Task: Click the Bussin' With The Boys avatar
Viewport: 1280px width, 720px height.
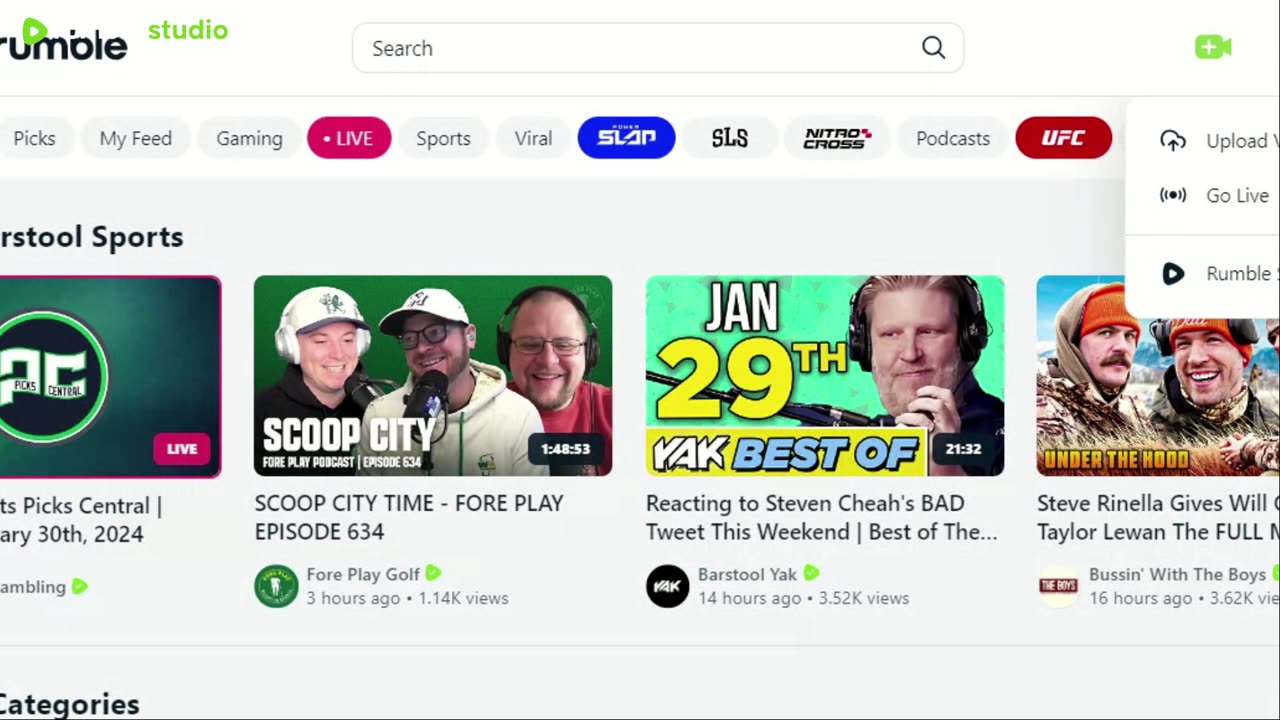Action: pos(1058,586)
